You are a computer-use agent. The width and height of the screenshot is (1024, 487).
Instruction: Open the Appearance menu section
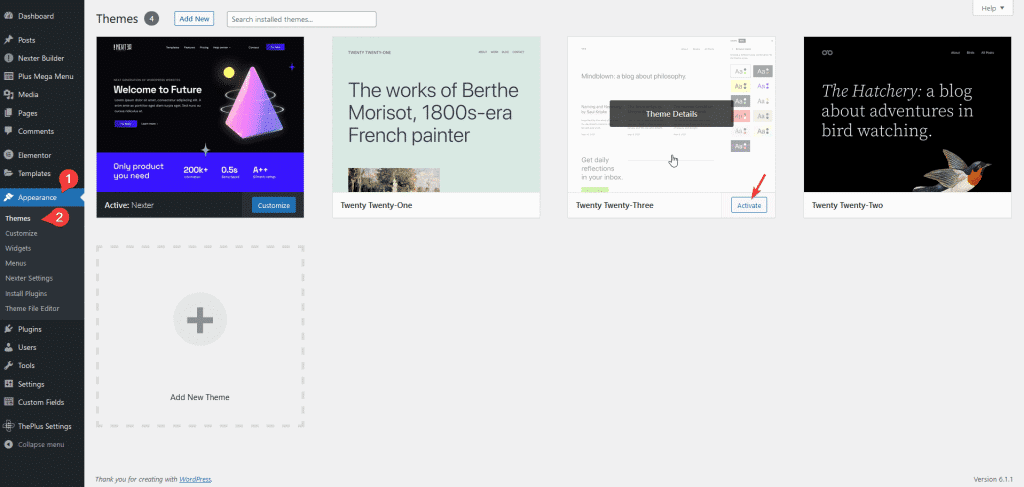point(38,198)
